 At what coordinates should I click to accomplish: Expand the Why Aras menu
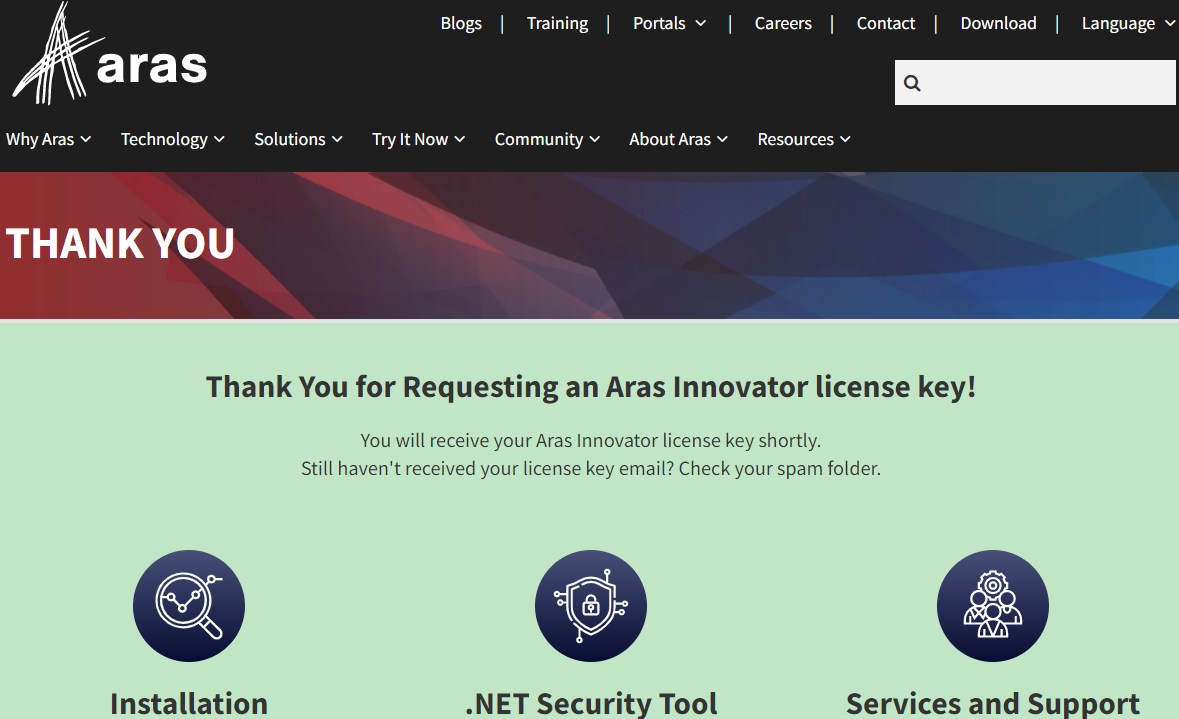point(48,139)
